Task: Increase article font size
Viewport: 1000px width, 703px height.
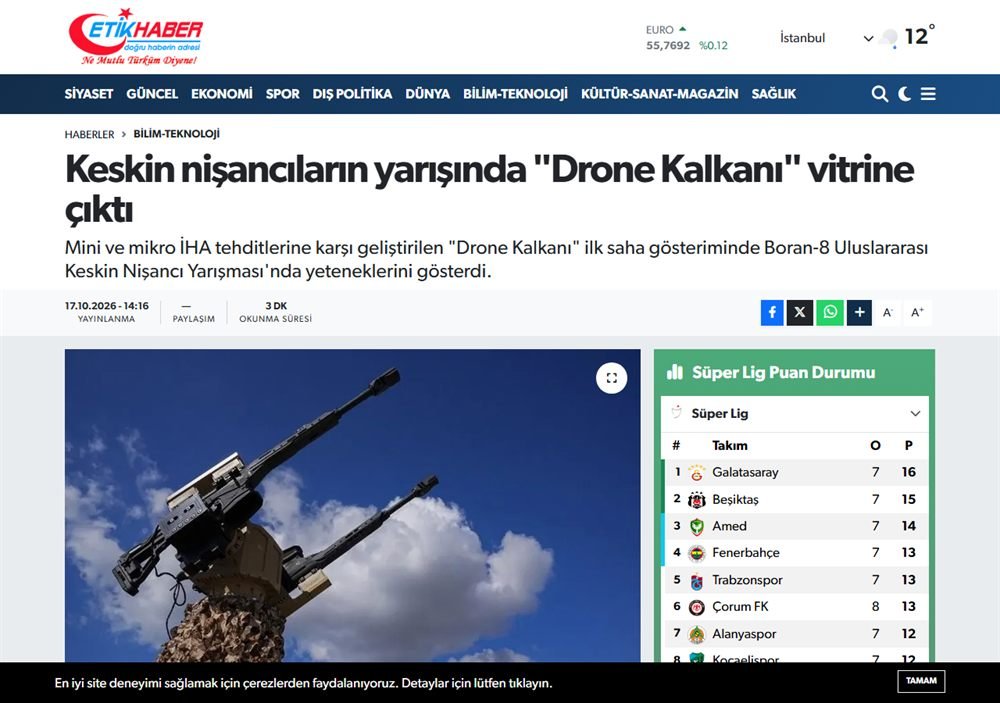Action: click(x=917, y=313)
